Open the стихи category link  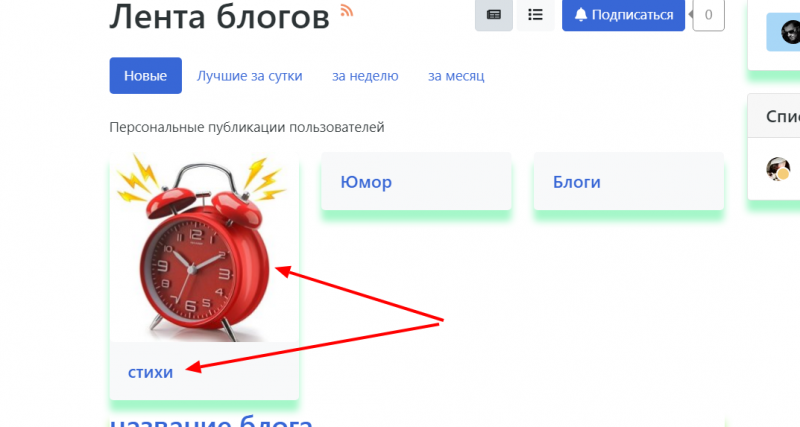(x=150, y=372)
